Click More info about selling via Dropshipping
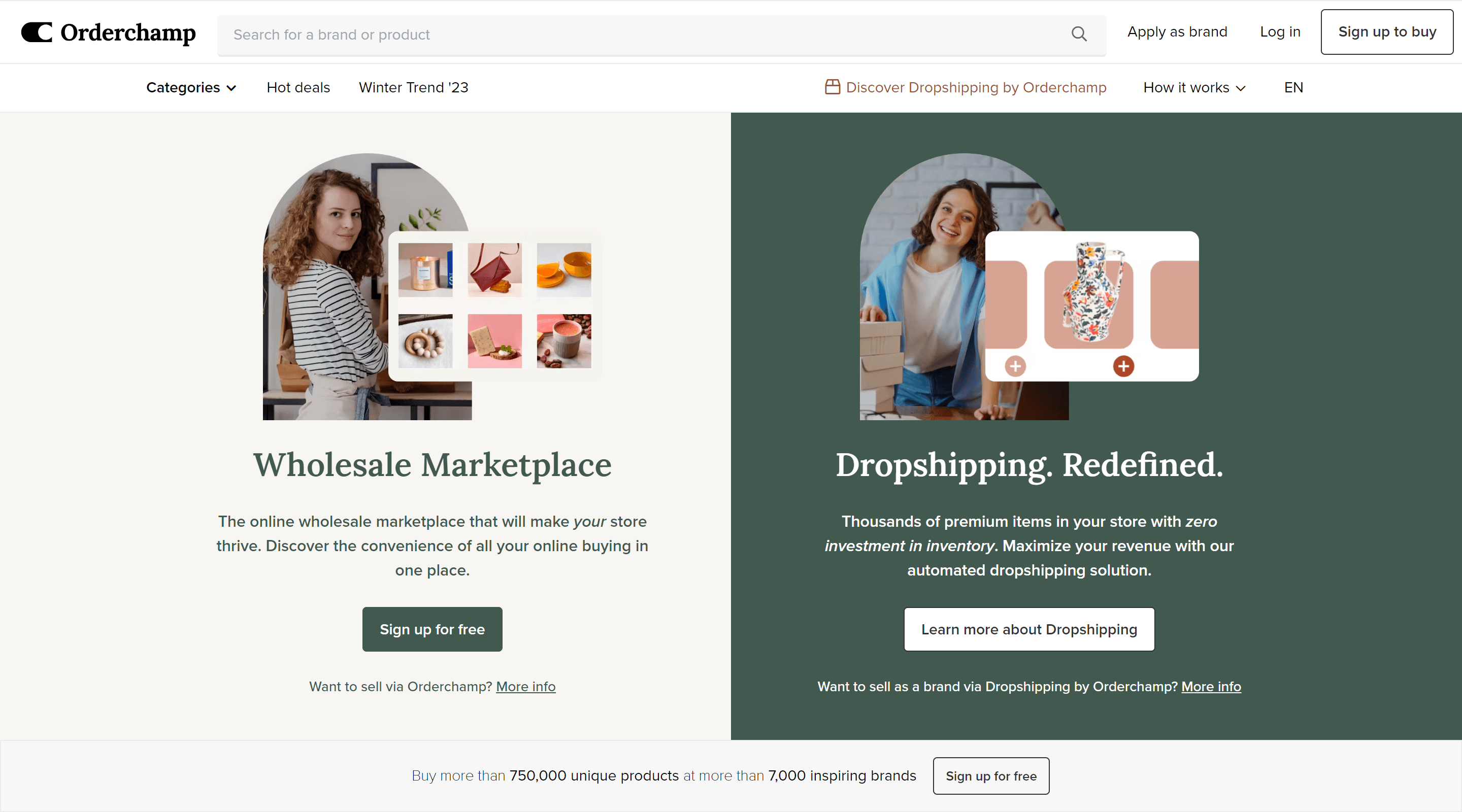 pyautogui.click(x=1211, y=687)
